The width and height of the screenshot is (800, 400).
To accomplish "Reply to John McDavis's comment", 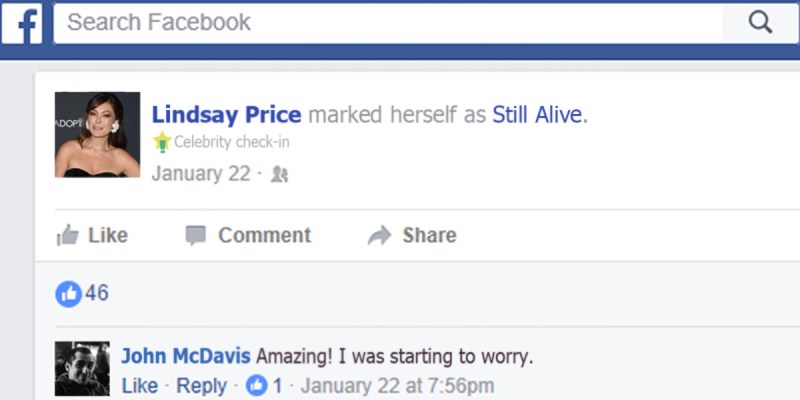I will [x=202, y=386].
